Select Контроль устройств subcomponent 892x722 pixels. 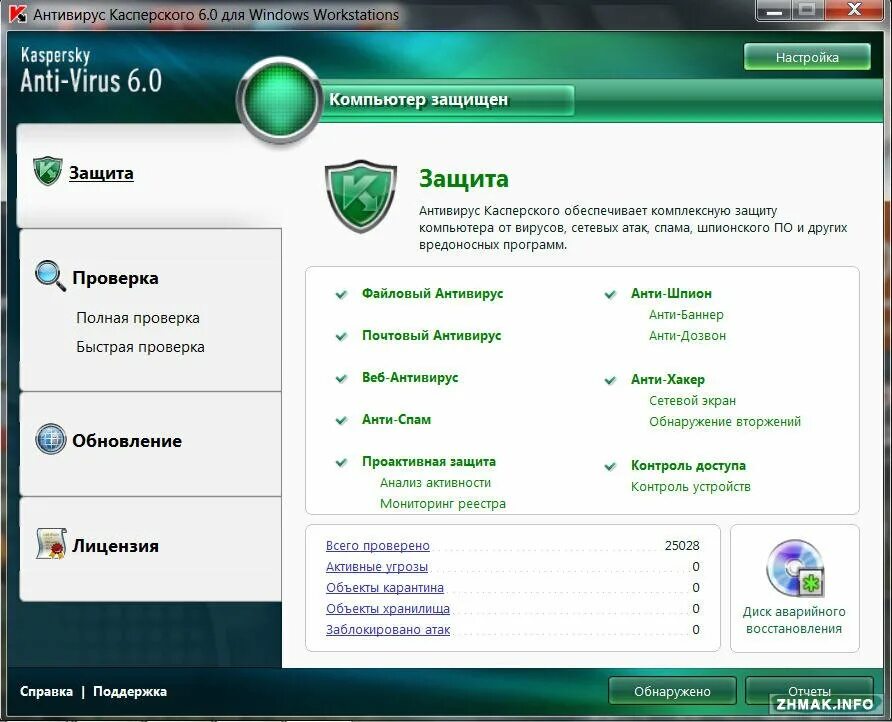click(x=691, y=486)
